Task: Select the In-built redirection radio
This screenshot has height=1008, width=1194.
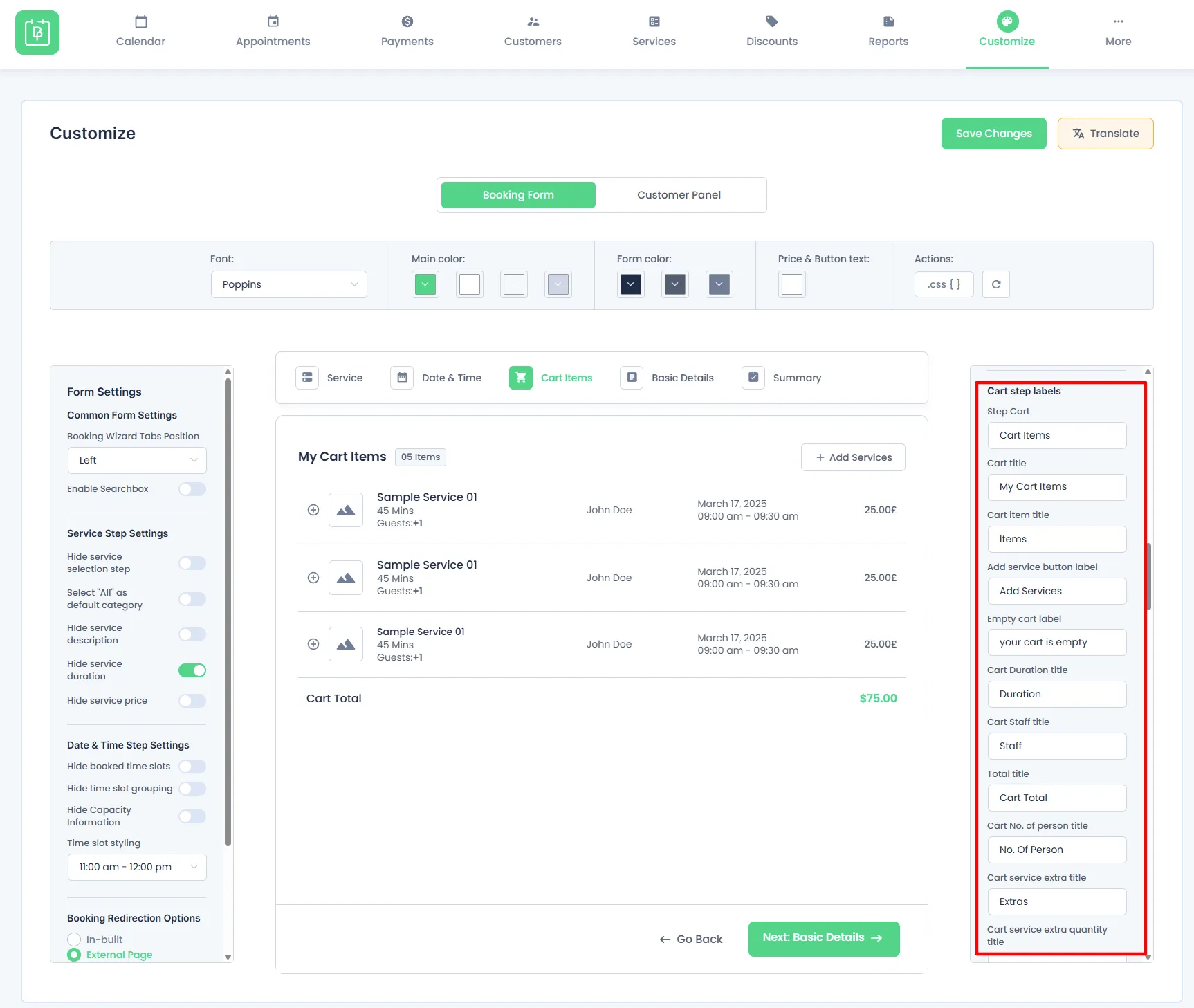Action: [x=74, y=940]
